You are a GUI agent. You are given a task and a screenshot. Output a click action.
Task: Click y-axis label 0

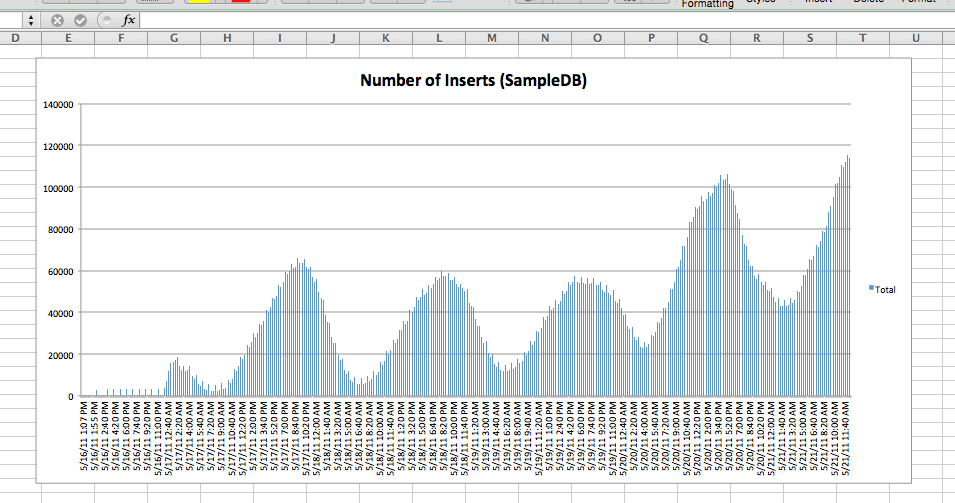(x=71, y=396)
